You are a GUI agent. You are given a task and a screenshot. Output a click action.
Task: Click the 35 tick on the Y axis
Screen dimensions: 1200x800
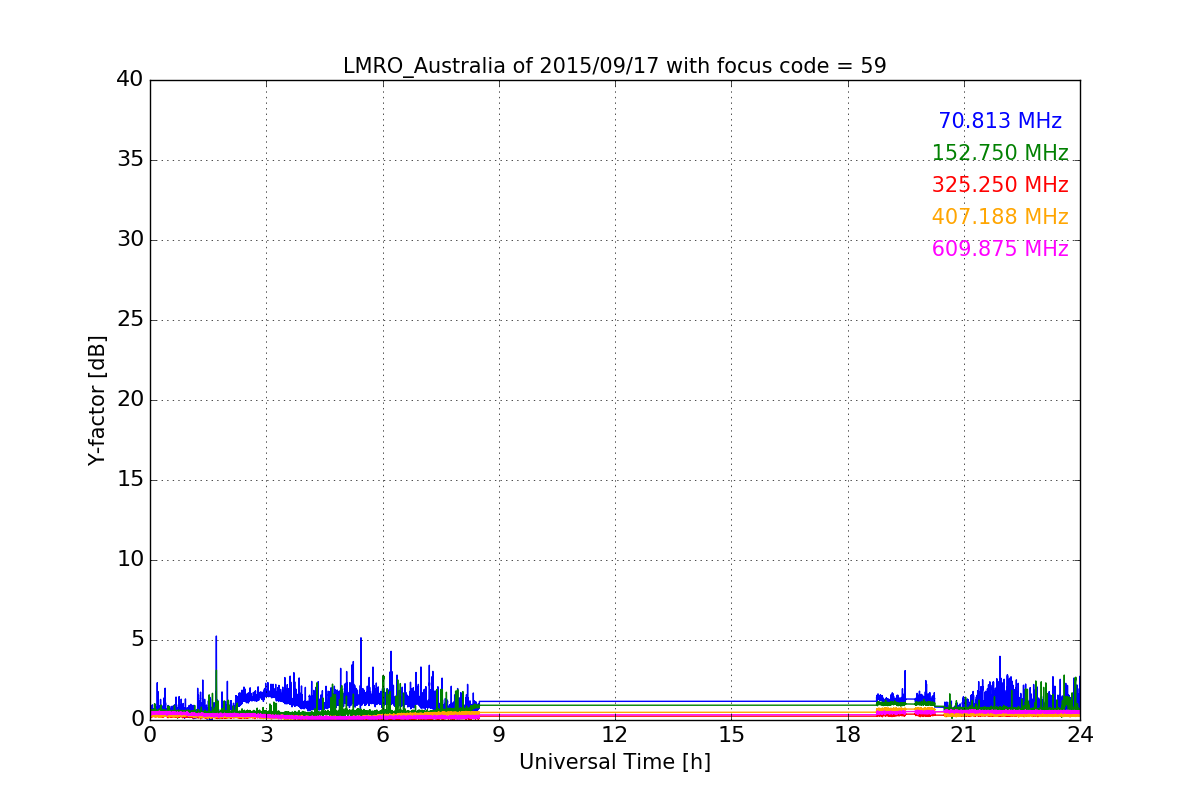(130, 160)
